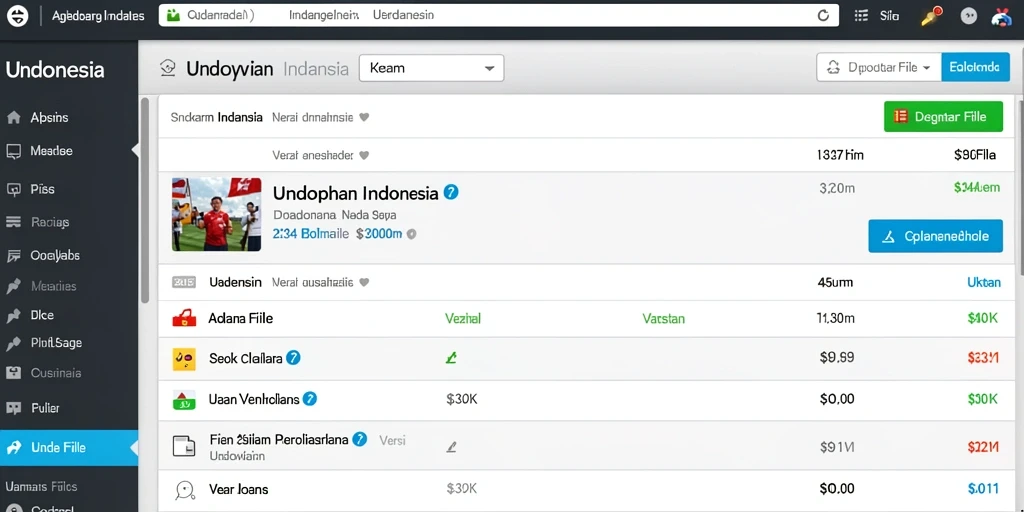The image size is (1024, 512).
Task: Click the $.011 value in Vear Ioans row
Action: pyautogui.click(x=983, y=488)
